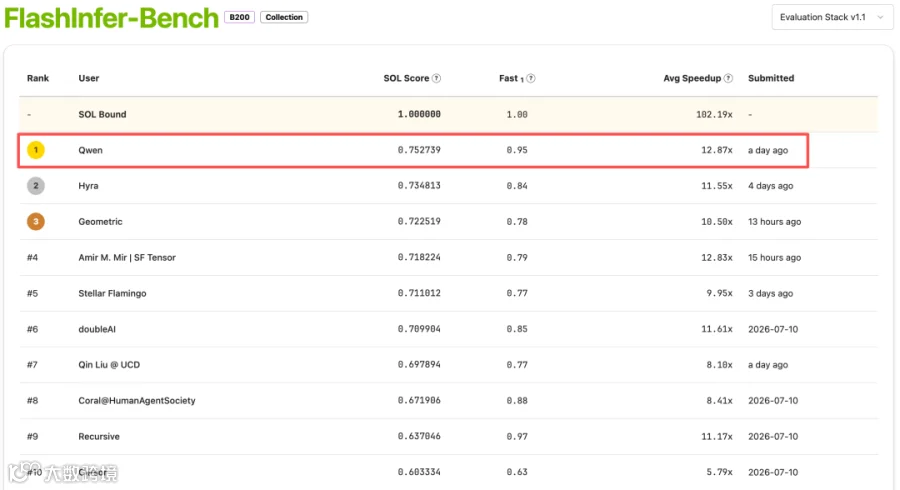
Task: Open Amir M. Mir | SF Tensor entry
Action: [127, 258]
